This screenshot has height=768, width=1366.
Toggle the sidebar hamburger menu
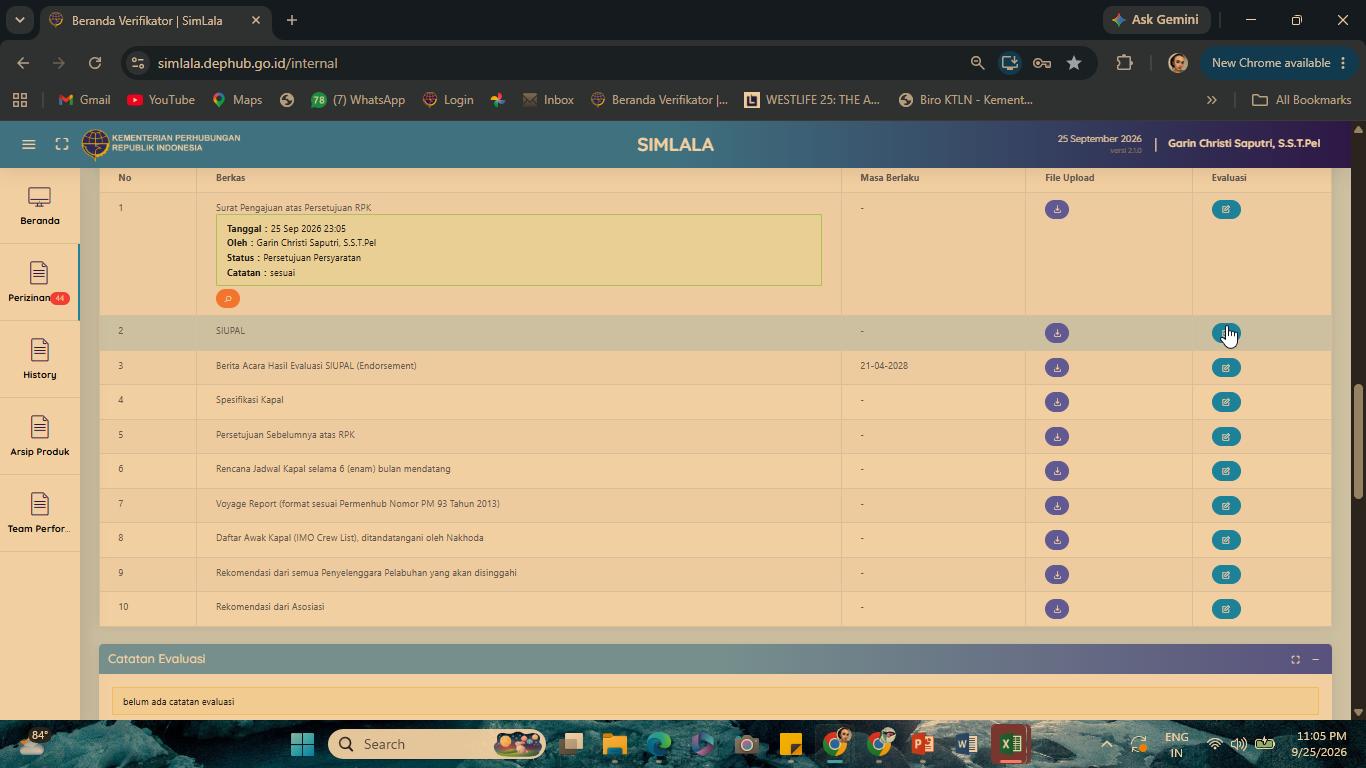29,144
